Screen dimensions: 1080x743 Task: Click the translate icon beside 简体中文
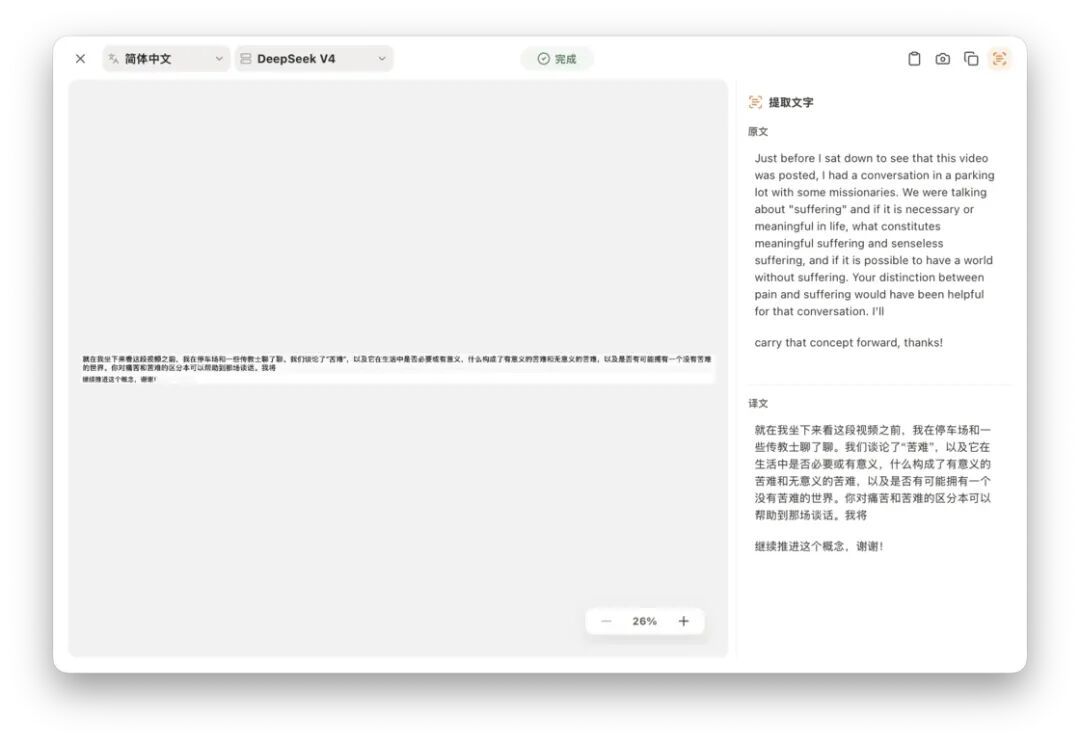[x=114, y=59]
